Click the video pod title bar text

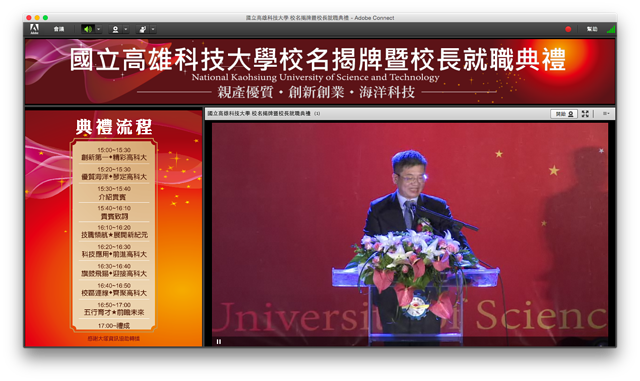(259, 113)
